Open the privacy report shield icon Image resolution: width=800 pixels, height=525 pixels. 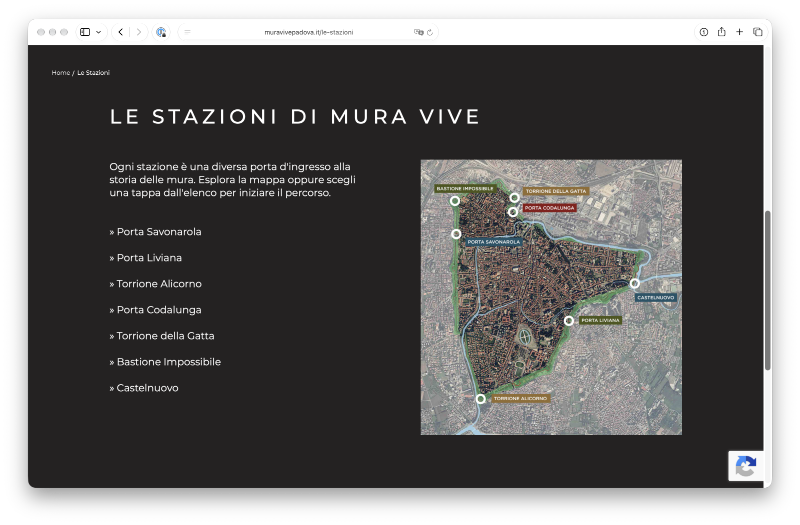coord(161,32)
